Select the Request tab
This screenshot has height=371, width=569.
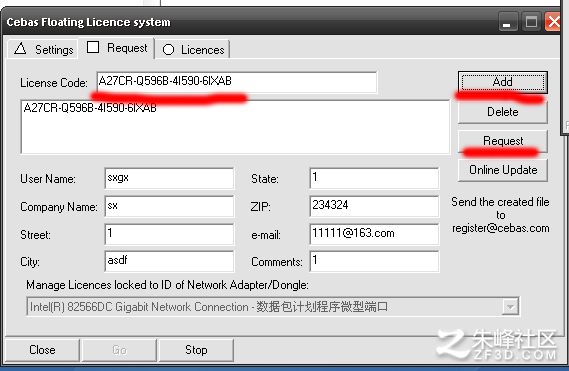point(117,48)
